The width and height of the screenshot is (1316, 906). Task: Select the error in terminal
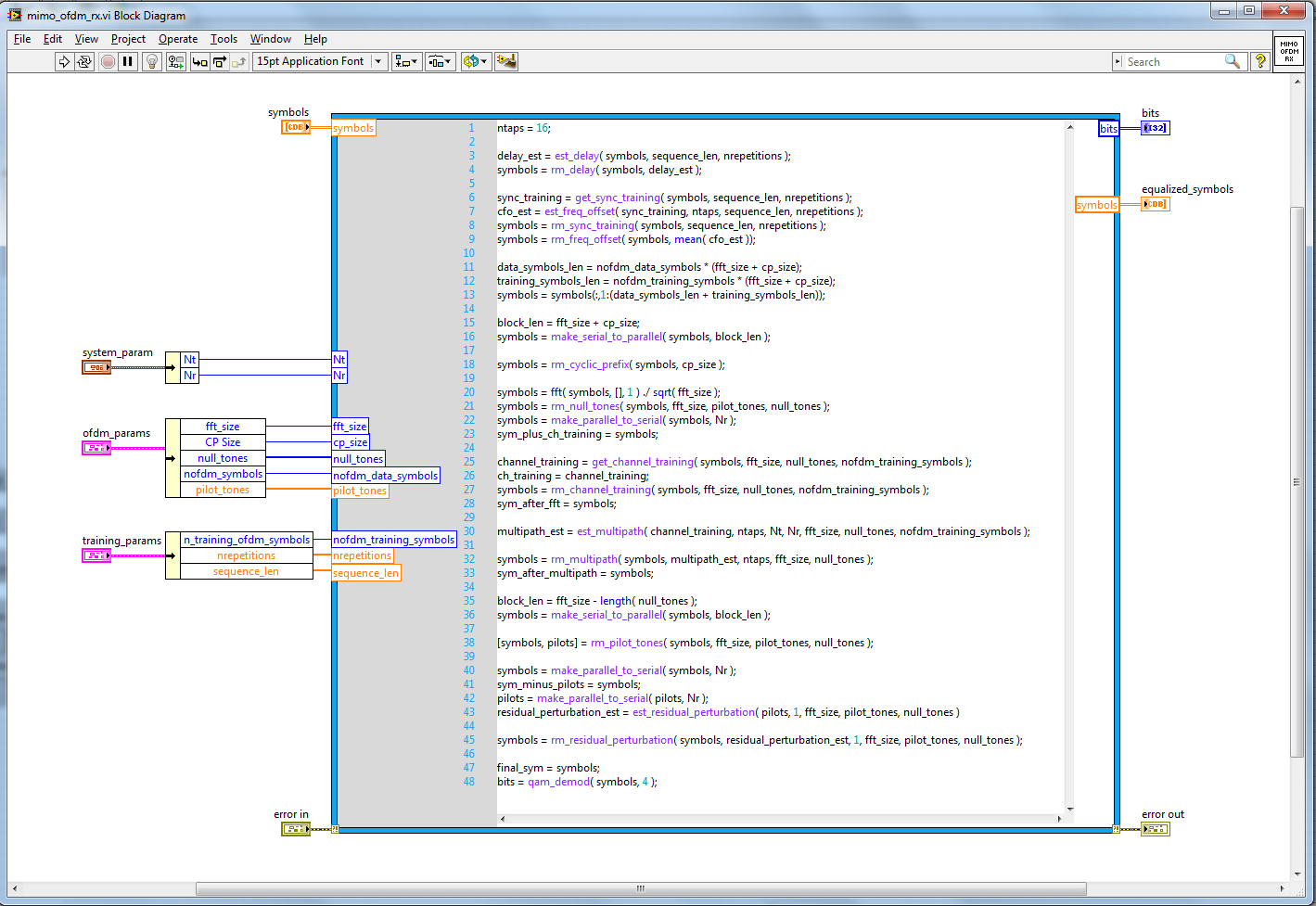tap(296, 829)
